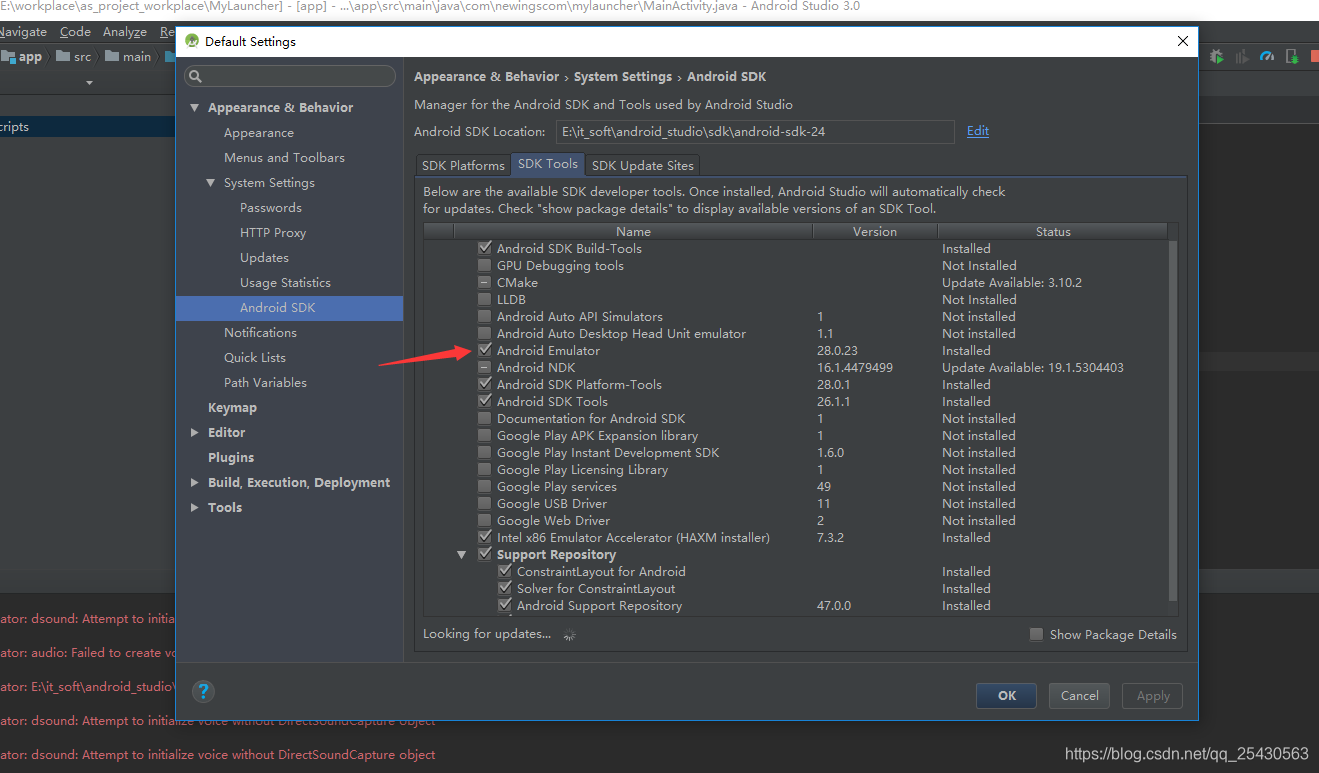The height and width of the screenshot is (773, 1319).
Task: Click the Name column header
Action: [x=633, y=231]
